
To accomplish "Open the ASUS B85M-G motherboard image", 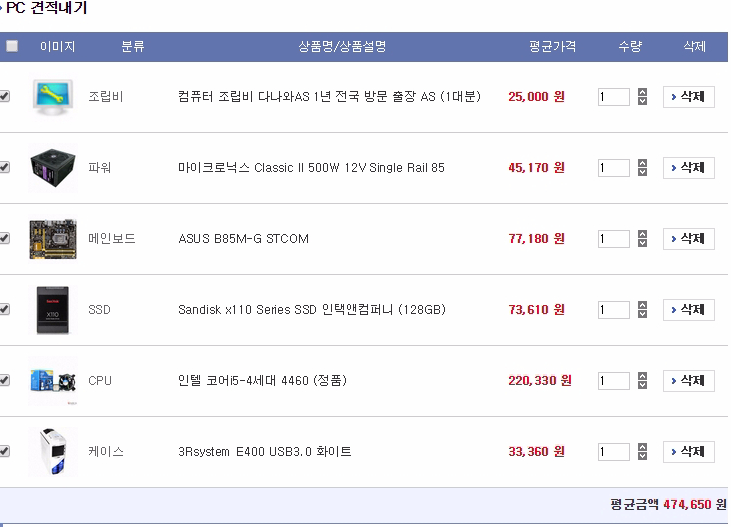I will 53,239.
